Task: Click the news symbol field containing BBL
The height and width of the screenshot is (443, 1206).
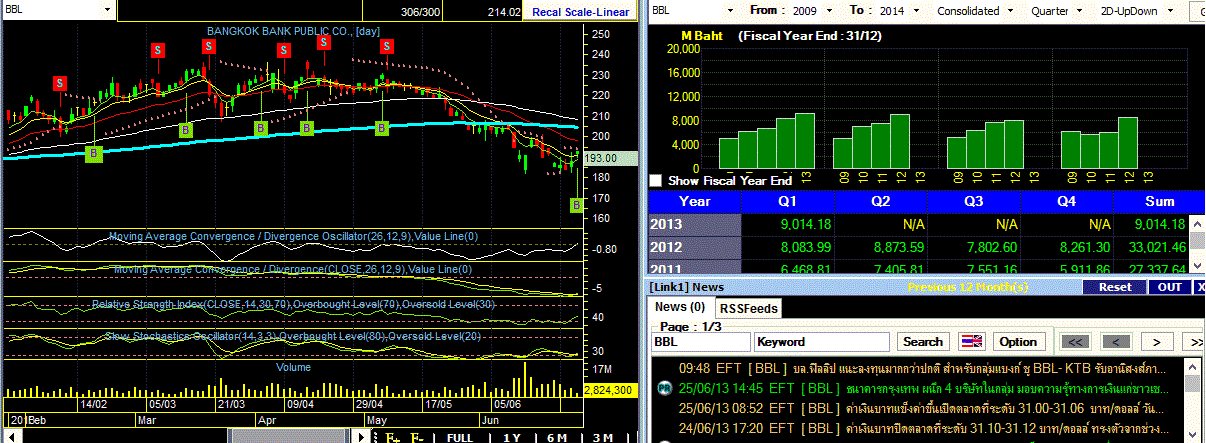Action: pos(700,341)
